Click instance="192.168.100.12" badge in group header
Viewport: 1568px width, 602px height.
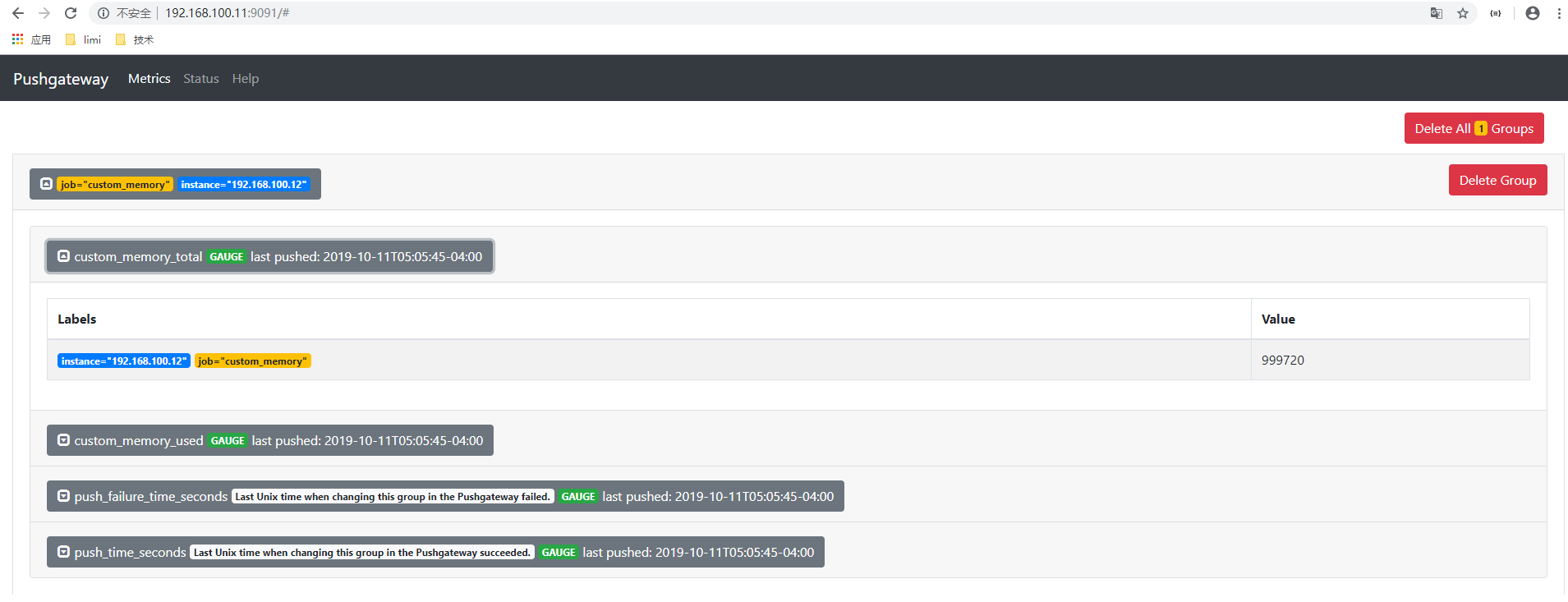(x=244, y=184)
